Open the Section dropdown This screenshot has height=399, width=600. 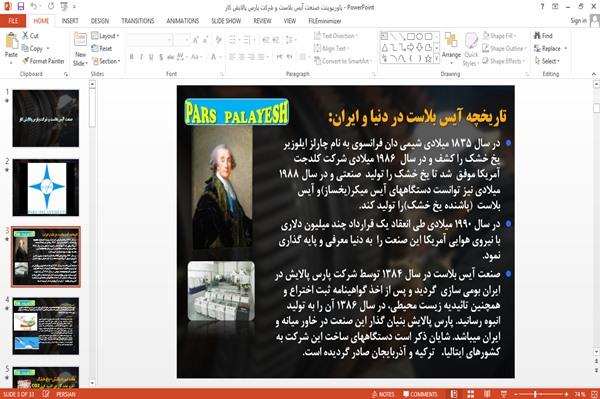[106, 61]
